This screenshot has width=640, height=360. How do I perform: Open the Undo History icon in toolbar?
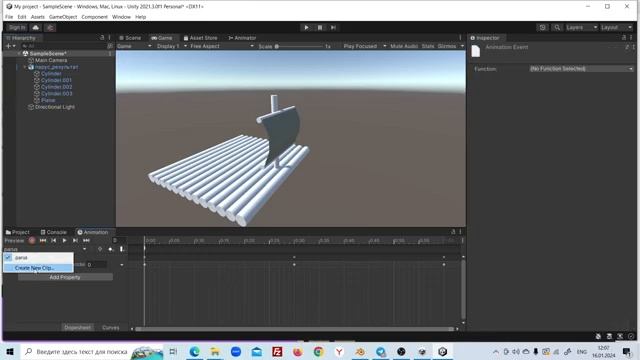[x=542, y=27]
